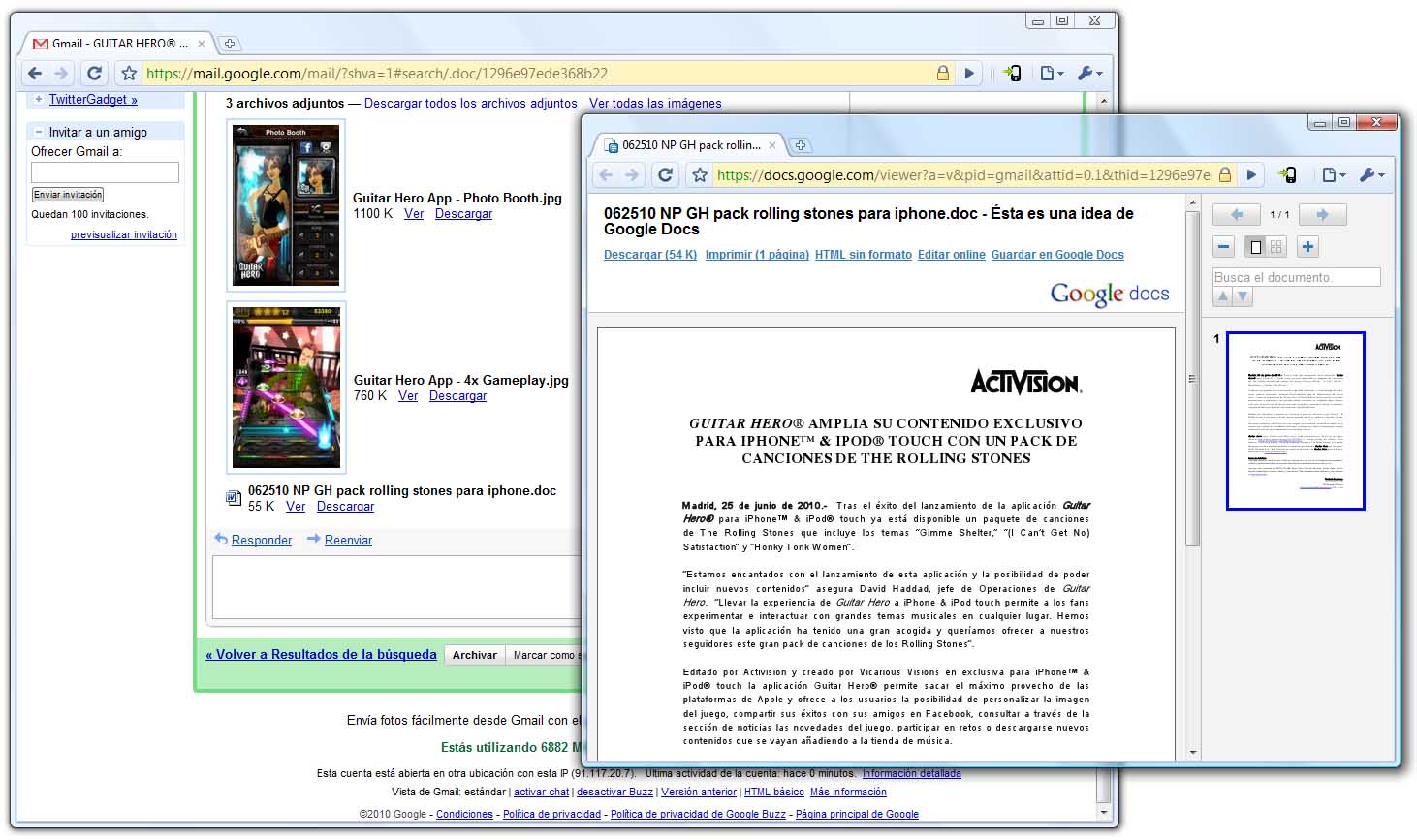Select page 1 thumbnail in viewer sidebar
This screenshot has height=840, width=1417.
[x=1296, y=420]
